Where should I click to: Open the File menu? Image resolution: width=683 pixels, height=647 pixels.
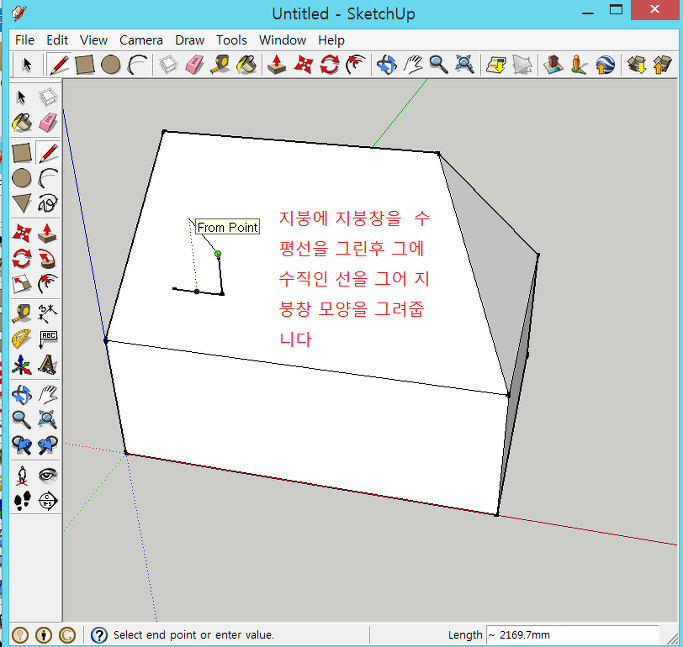24,40
